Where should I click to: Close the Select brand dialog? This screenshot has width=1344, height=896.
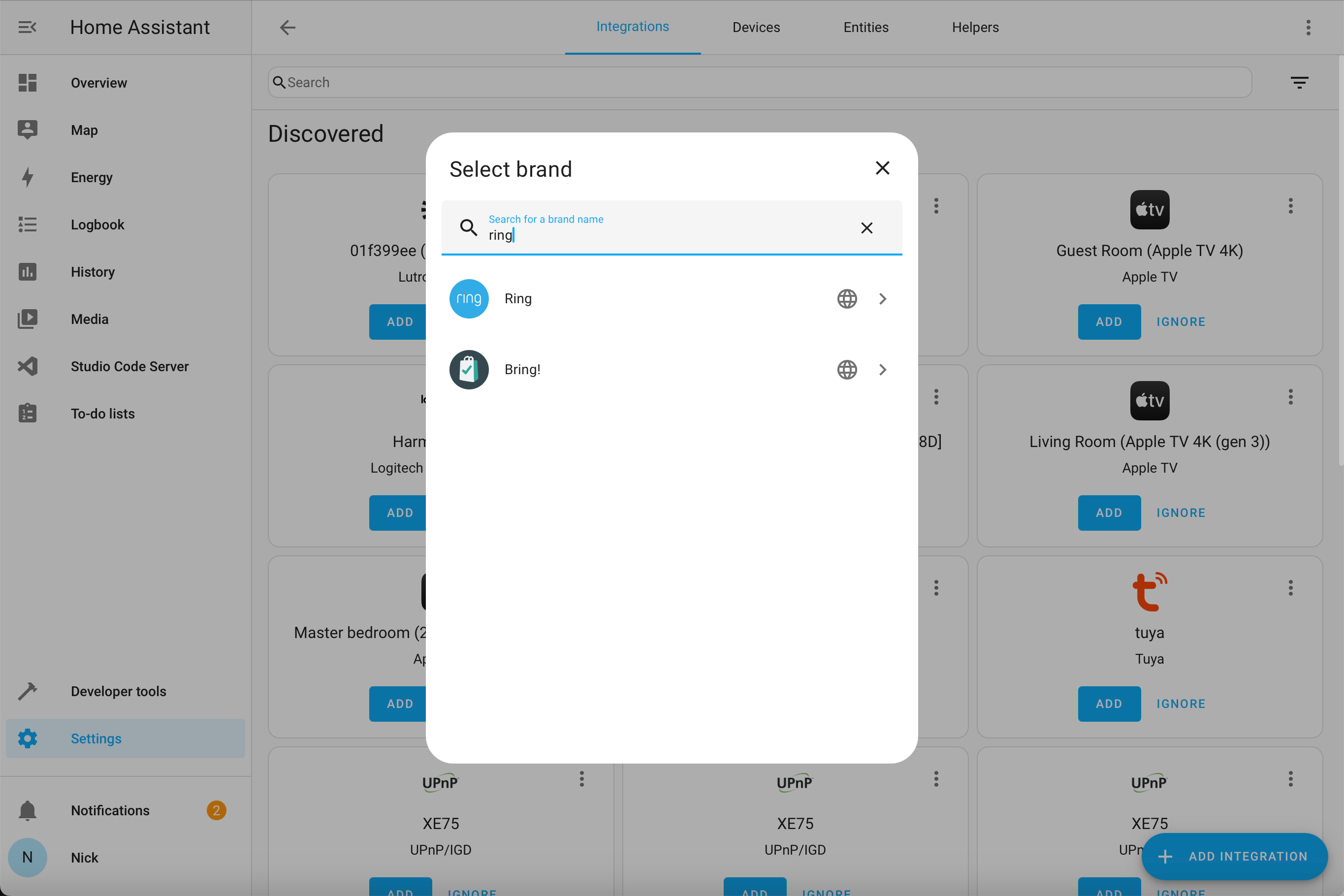coord(882,168)
